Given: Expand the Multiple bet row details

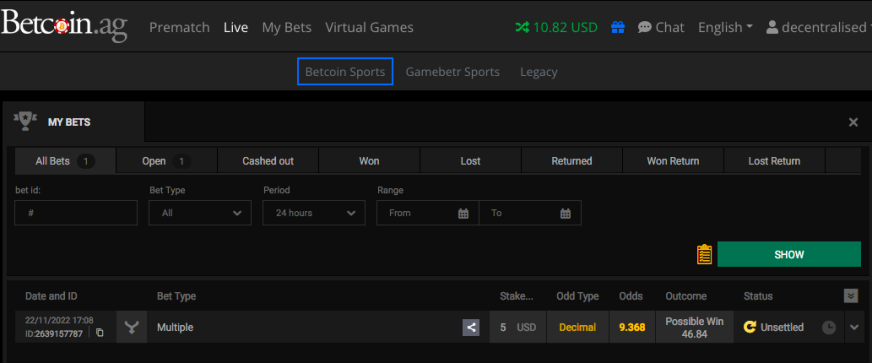Looking at the screenshot, I should point(854,327).
